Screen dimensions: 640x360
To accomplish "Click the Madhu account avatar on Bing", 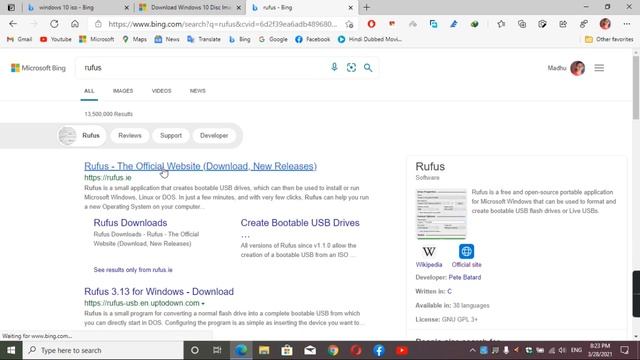I will (577, 68).
